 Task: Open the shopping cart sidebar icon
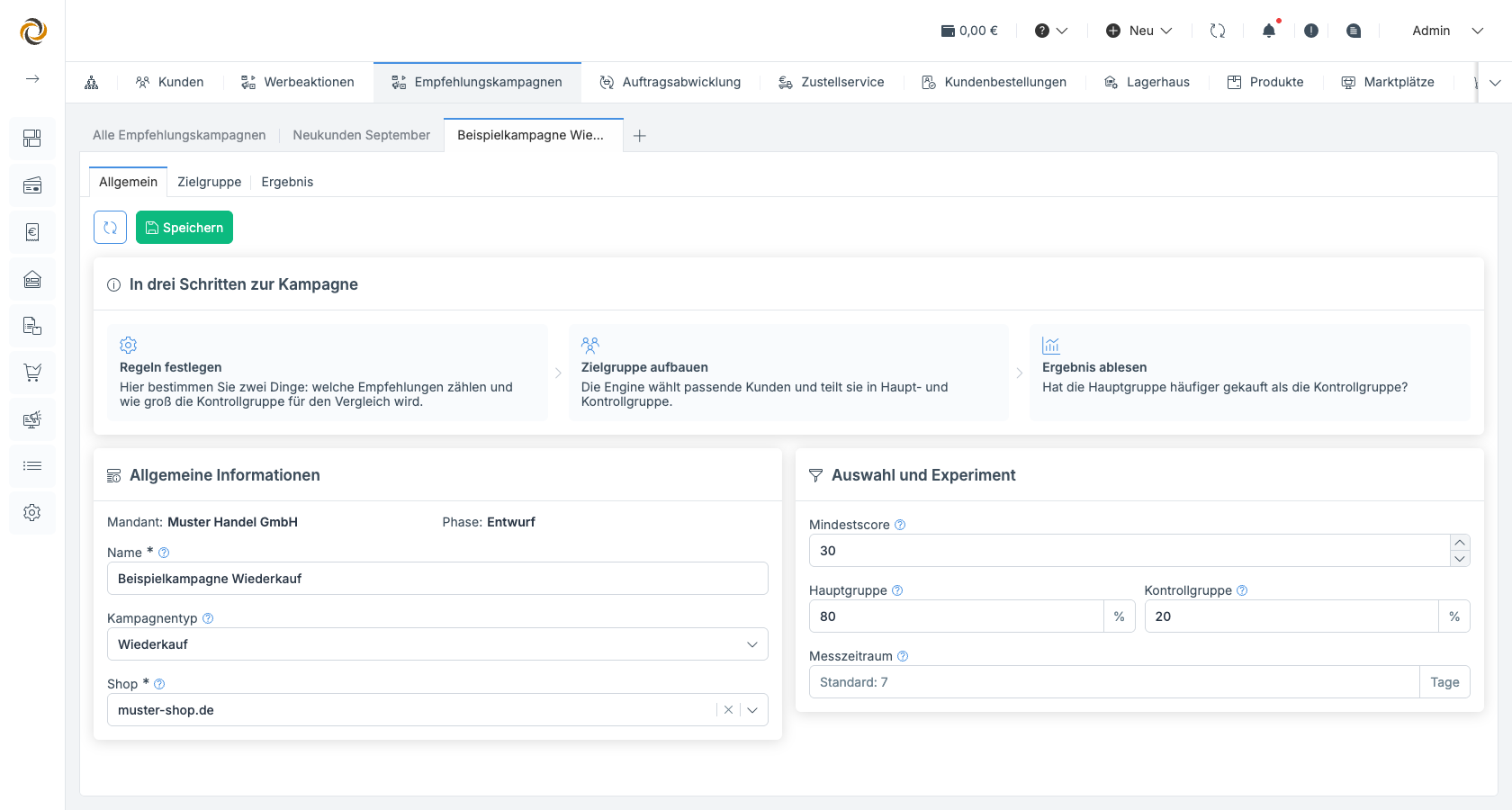[x=32, y=373]
